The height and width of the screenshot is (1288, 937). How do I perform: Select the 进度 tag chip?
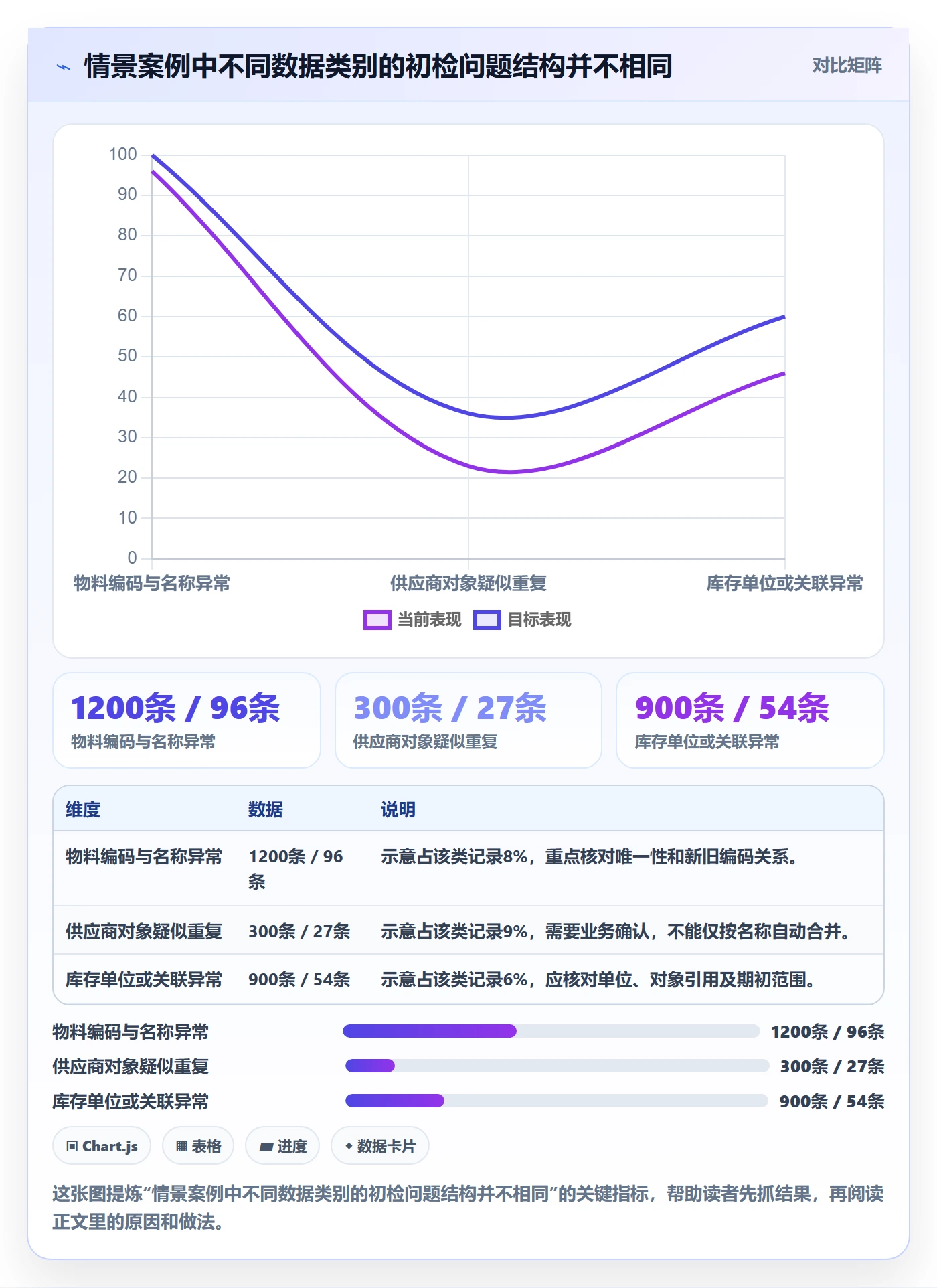(x=282, y=1146)
